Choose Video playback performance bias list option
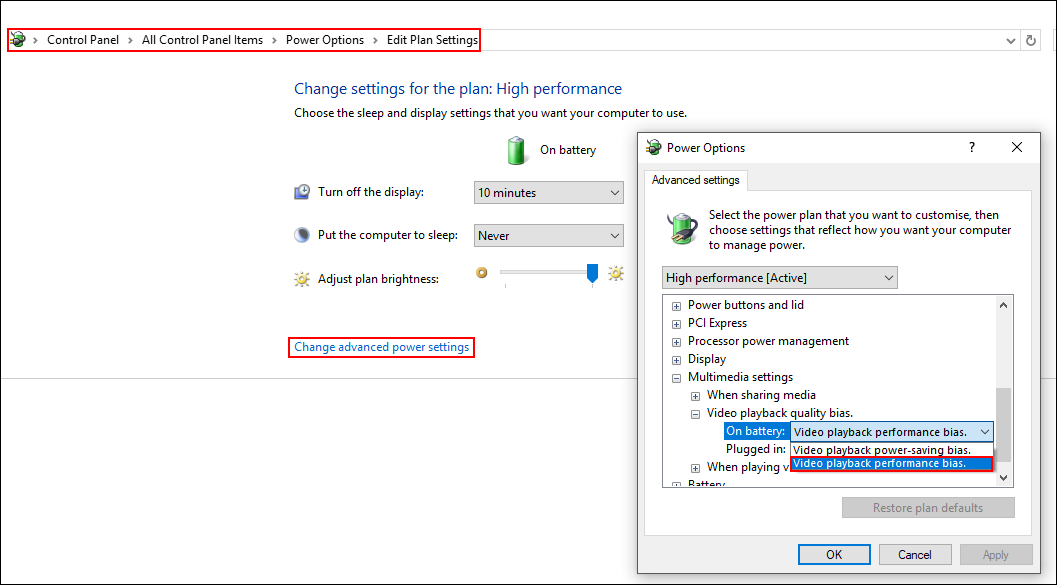Image resolution: width=1057 pixels, height=585 pixels. click(x=891, y=464)
